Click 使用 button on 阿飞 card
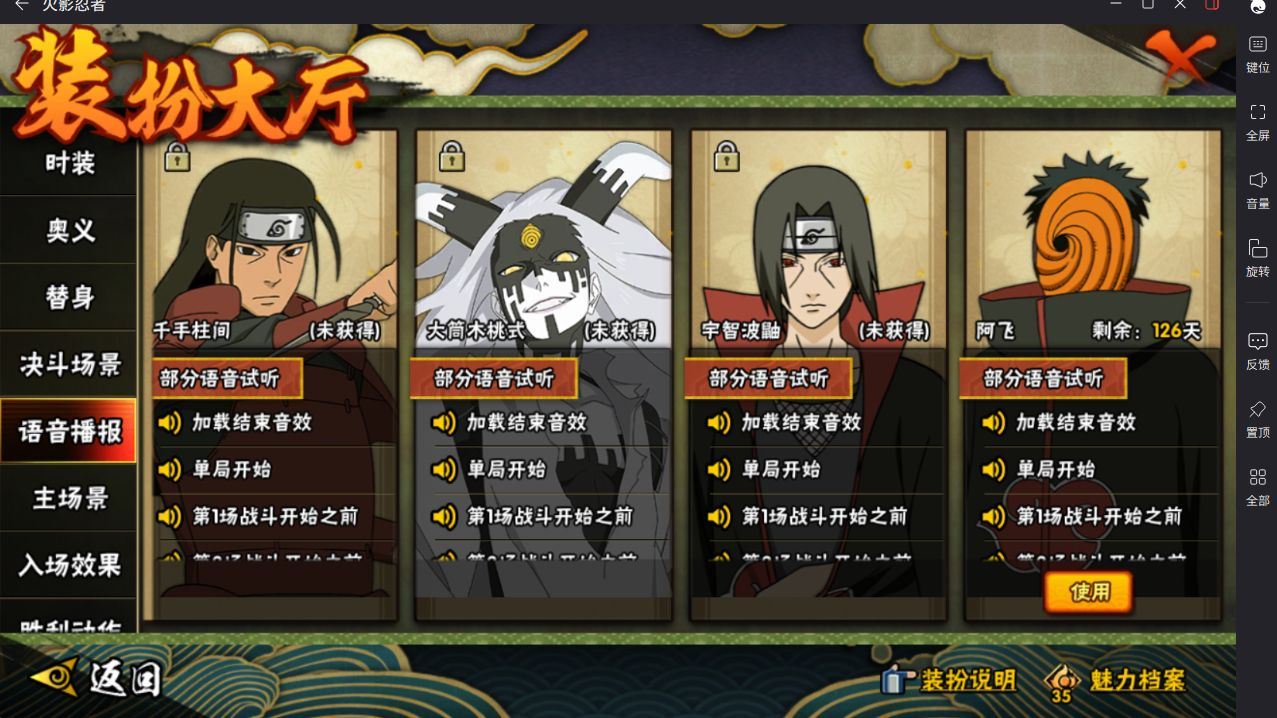Screen dimensions: 1277x718 pyautogui.click(x=1089, y=592)
